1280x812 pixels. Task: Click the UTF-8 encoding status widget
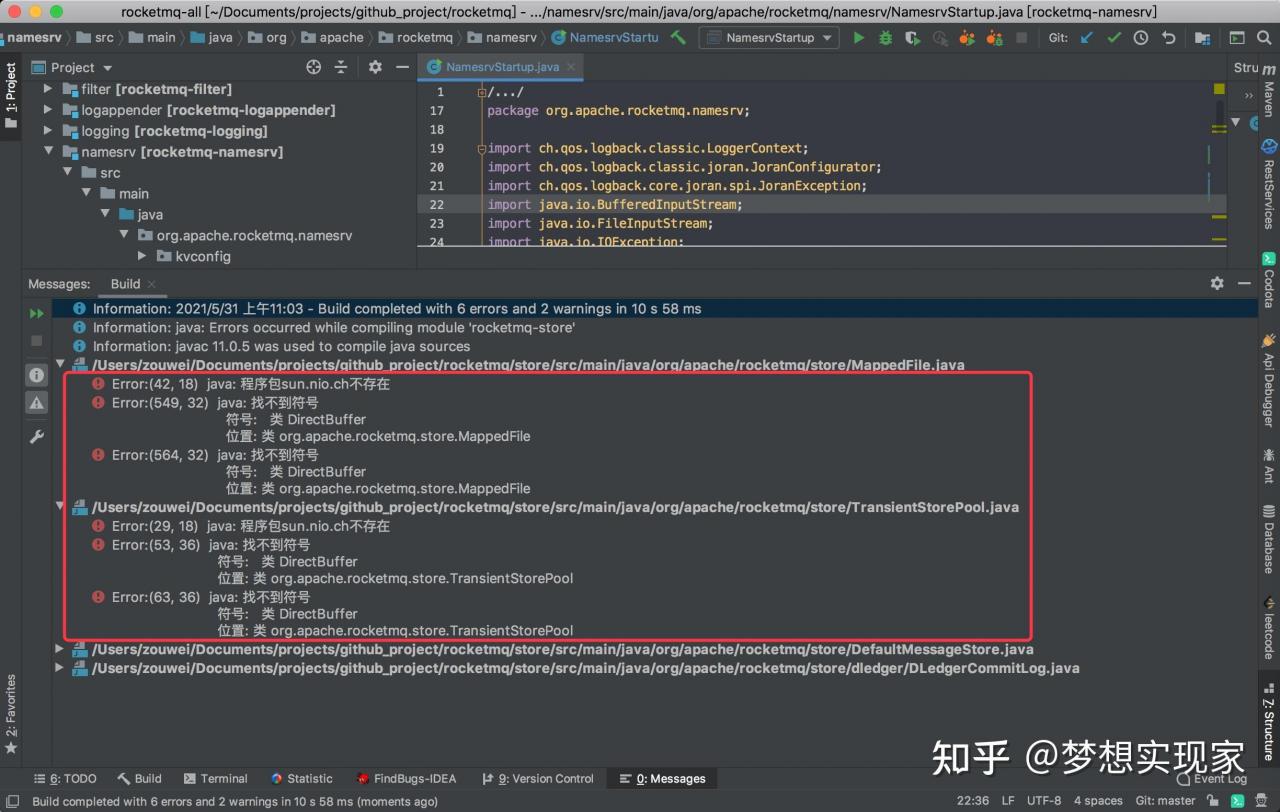point(1044,800)
